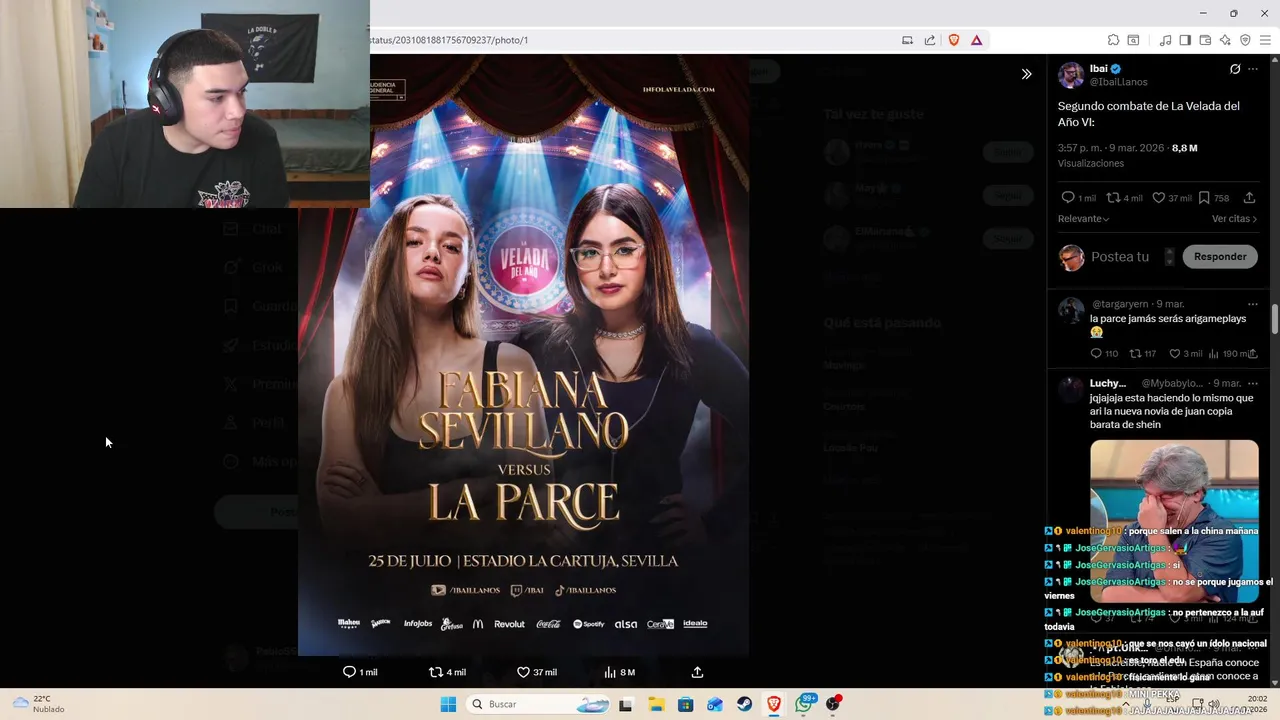Click @targaryern's avatar in replies

(x=1071, y=310)
